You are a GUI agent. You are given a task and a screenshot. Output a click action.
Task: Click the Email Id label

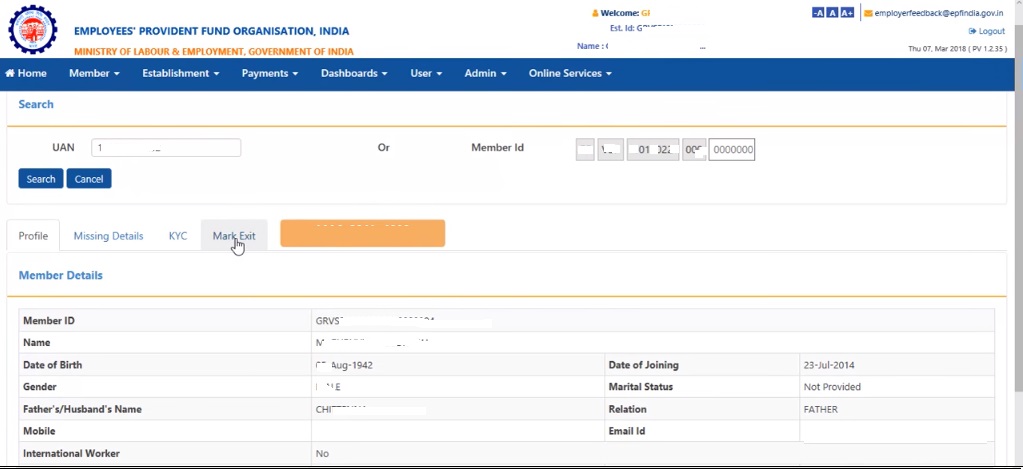(627, 431)
